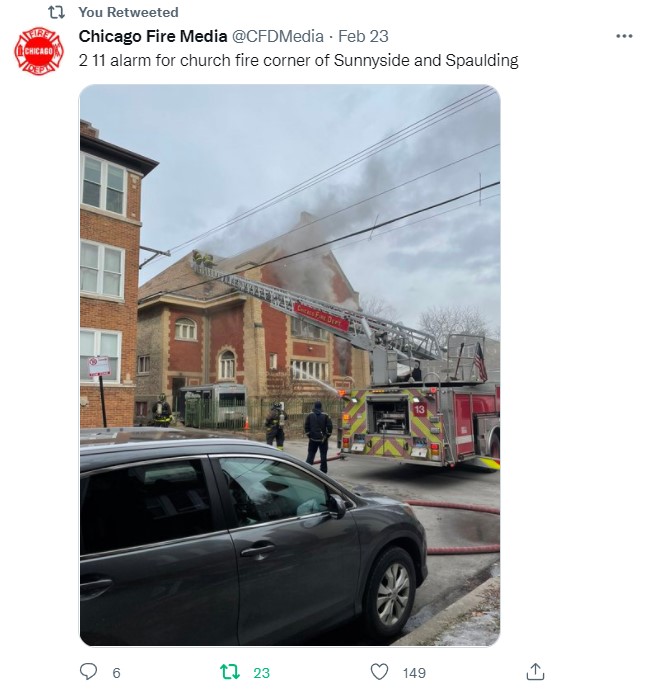653x694 pixels.
Task: Click the 149 likes count
Action: click(414, 673)
